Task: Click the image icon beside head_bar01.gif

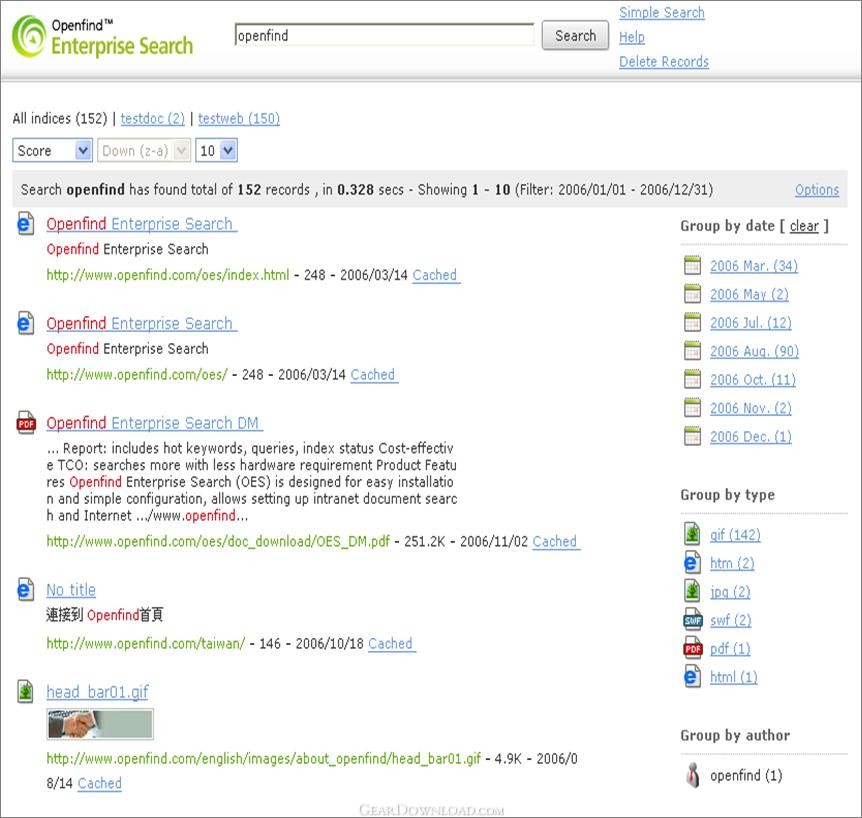Action: [25, 691]
